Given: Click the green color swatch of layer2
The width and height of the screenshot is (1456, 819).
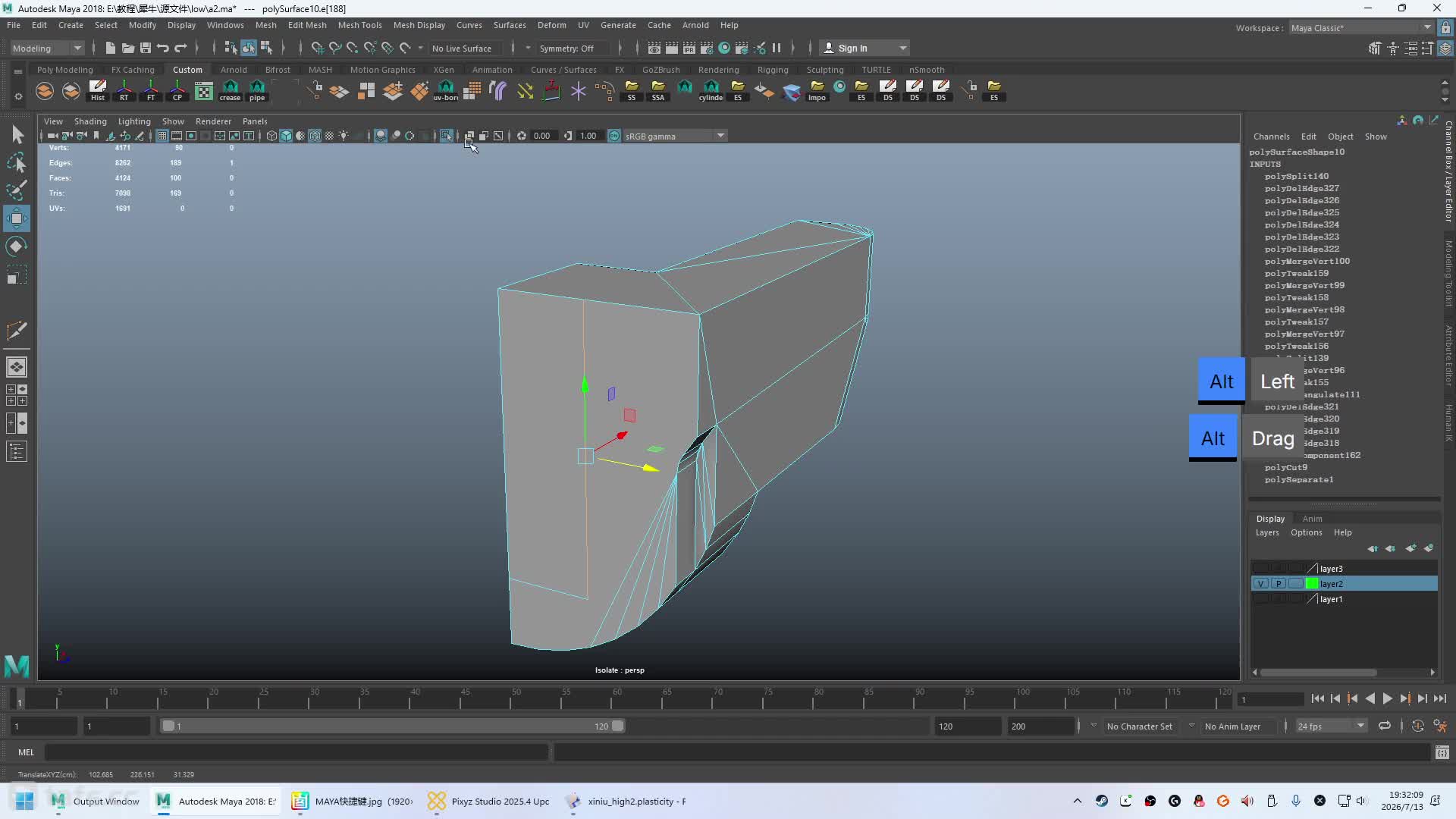Looking at the screenshot, I should [1312, 584].
